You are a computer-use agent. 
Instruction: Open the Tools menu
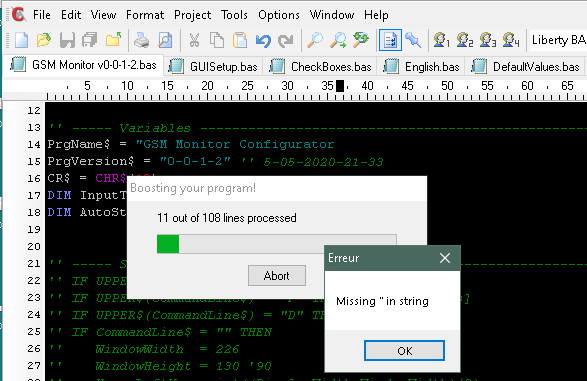[x=234, y=15]
